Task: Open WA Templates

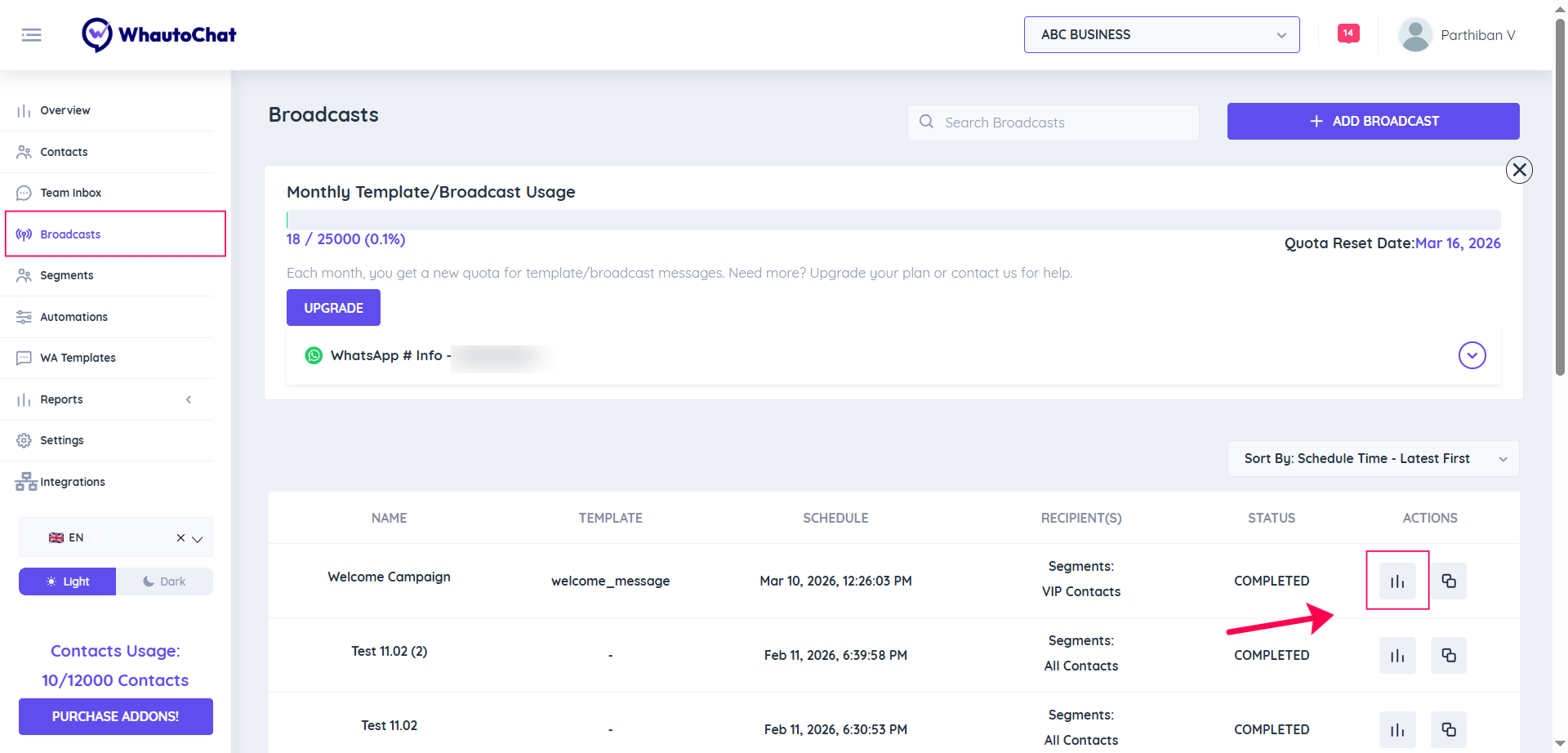Action: tap(77, 358)
